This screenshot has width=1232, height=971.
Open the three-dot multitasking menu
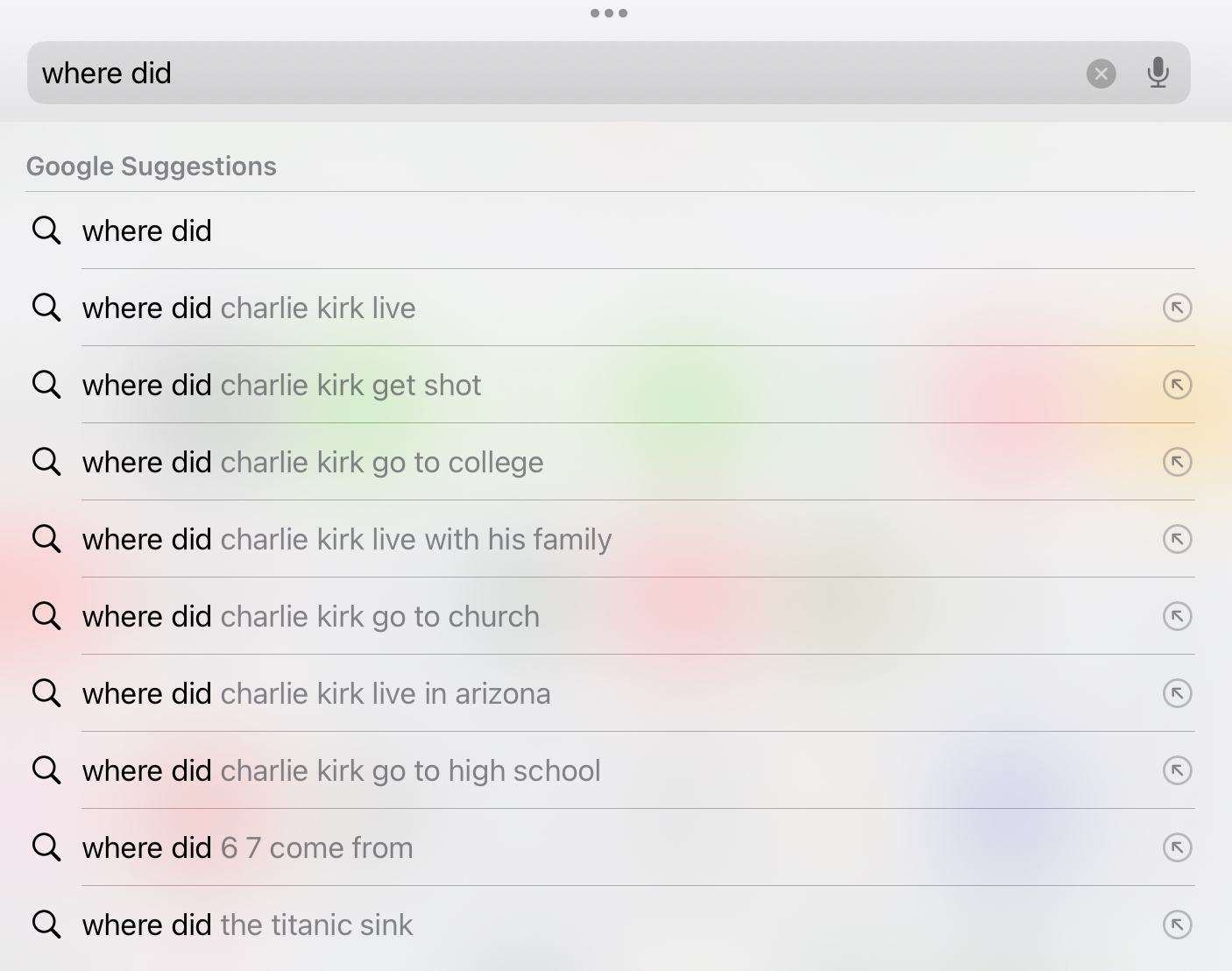pyautogui.click(x=609, y=13)
